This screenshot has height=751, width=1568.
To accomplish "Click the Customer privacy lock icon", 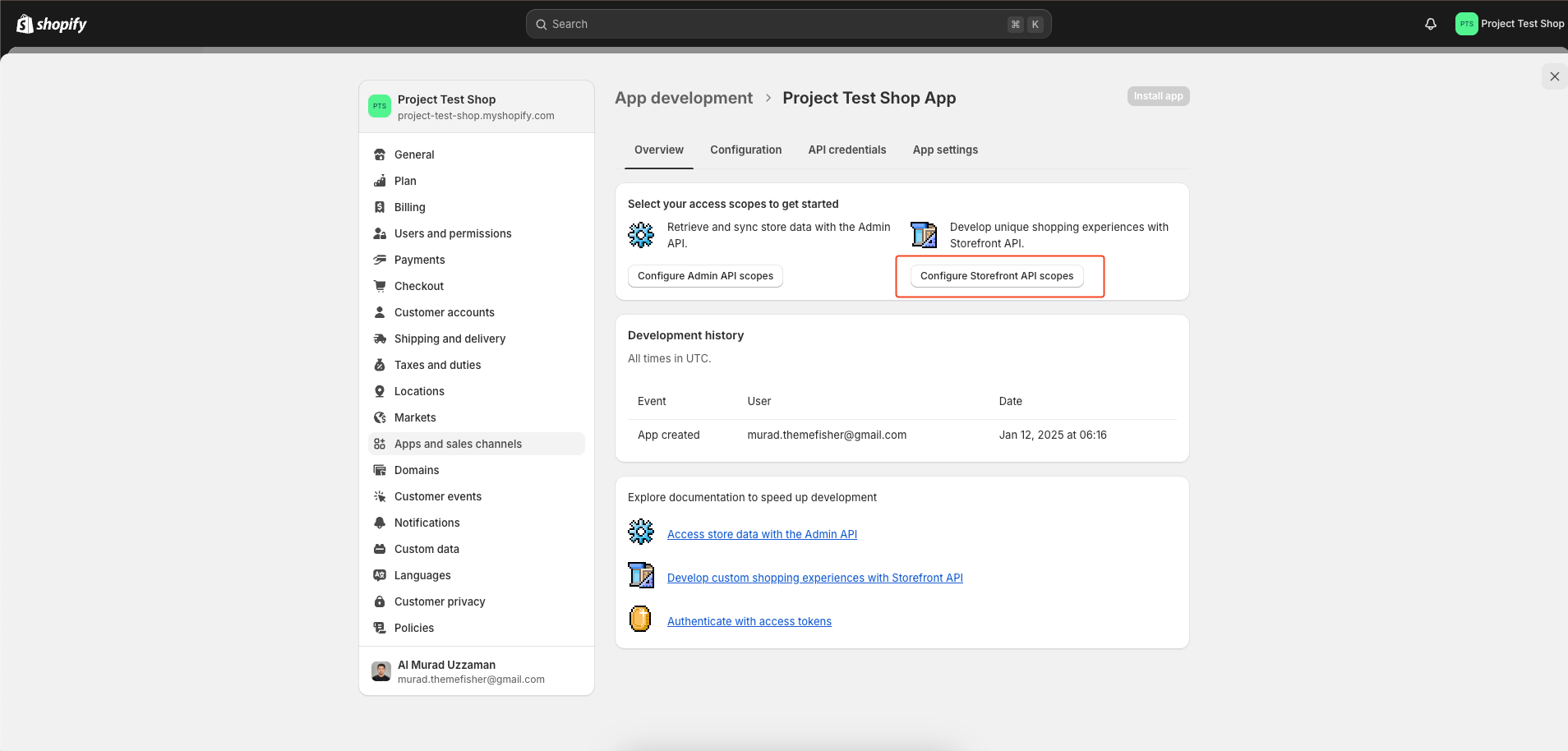I will tap(380, 601).
